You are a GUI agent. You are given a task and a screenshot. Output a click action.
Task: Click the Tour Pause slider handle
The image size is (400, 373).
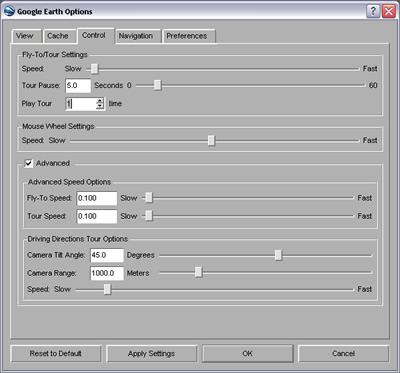pyautogui.click(x=158, y=85)
